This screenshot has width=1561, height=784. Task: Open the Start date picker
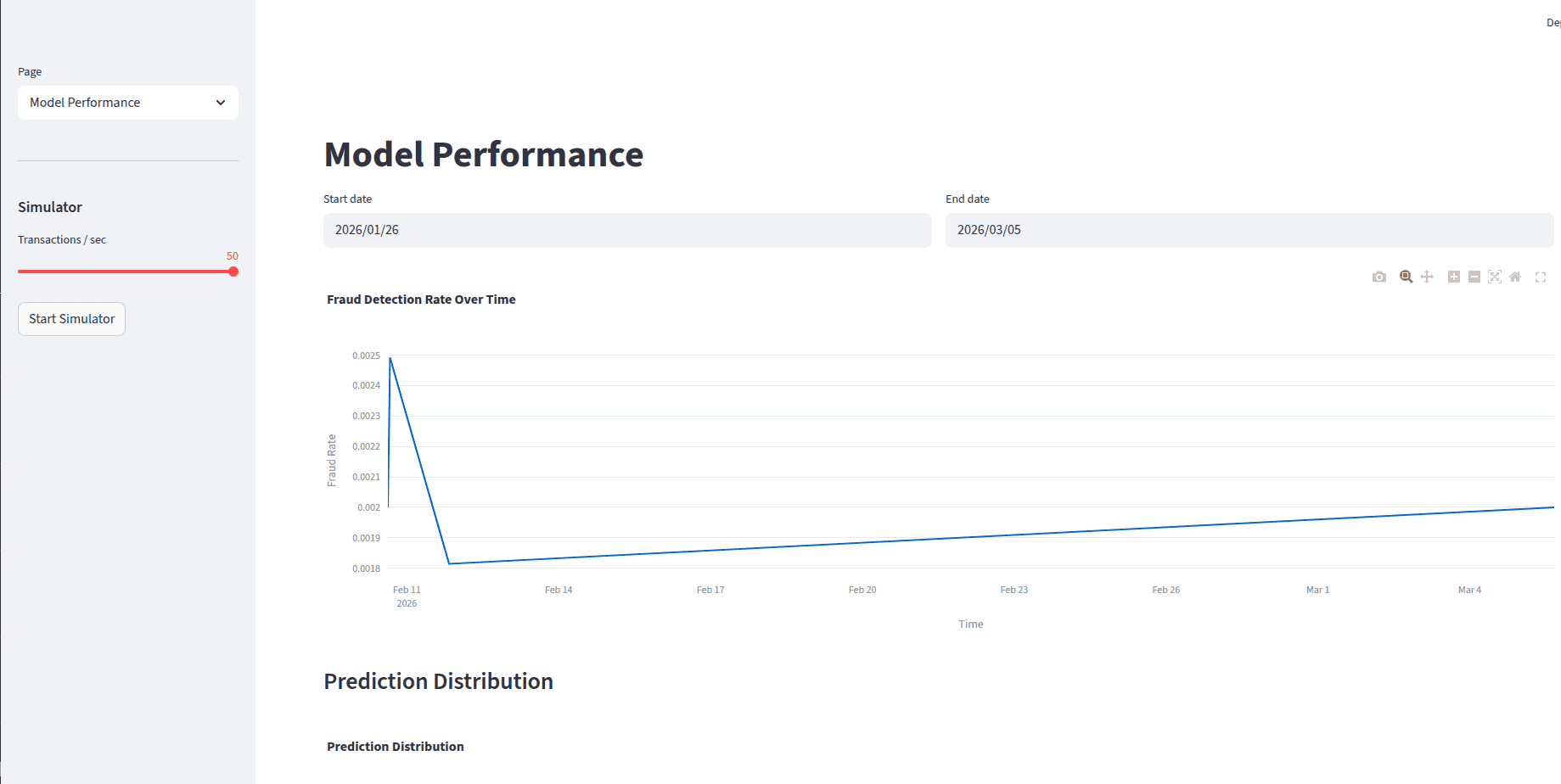click(x=626, y=230)
